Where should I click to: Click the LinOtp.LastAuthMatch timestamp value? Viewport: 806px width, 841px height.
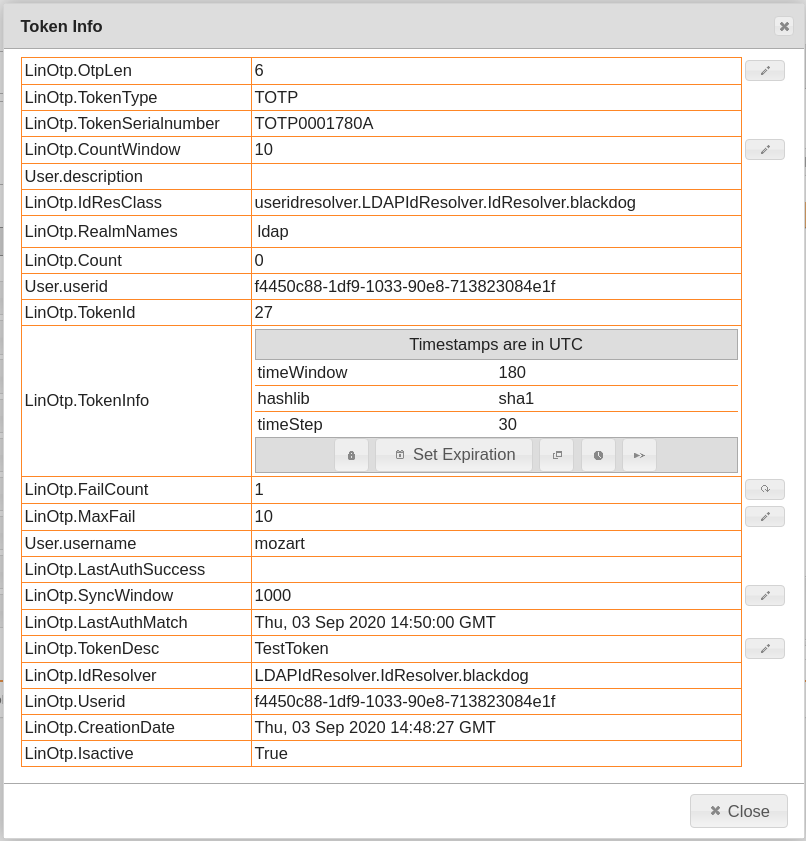pos(375,623)
